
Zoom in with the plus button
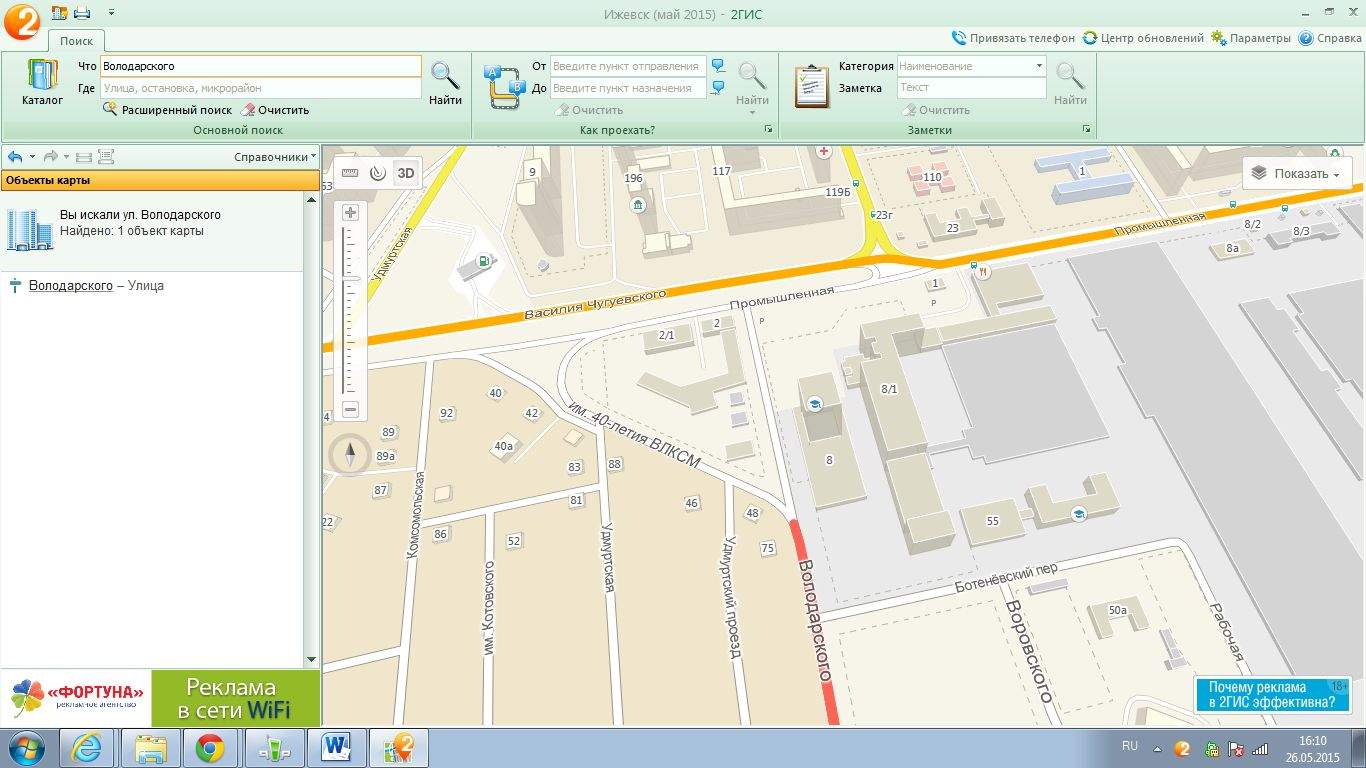tap(350, 212)
